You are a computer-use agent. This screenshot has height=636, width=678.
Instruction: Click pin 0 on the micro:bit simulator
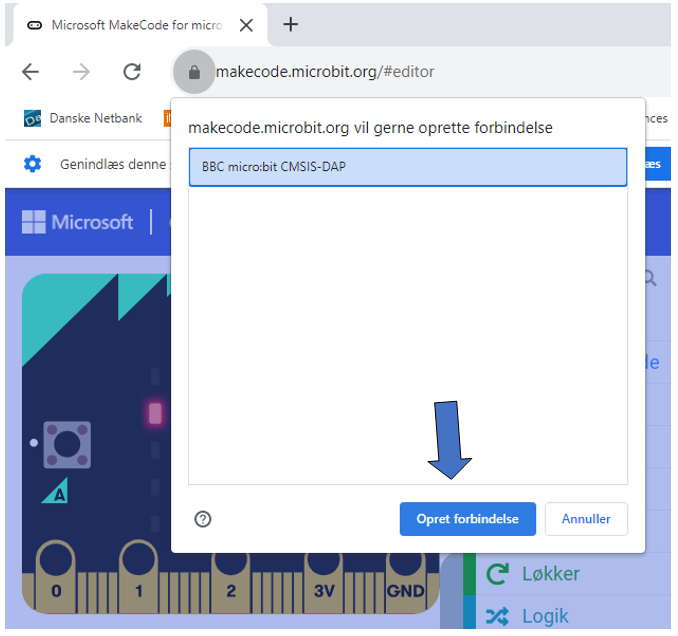click(x=56, y=575)
